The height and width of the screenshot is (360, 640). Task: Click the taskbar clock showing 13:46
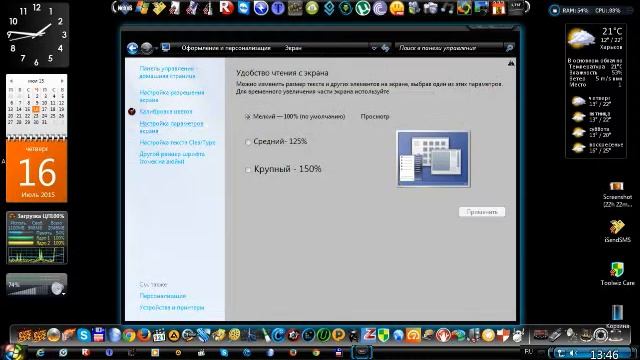[604, 354]
